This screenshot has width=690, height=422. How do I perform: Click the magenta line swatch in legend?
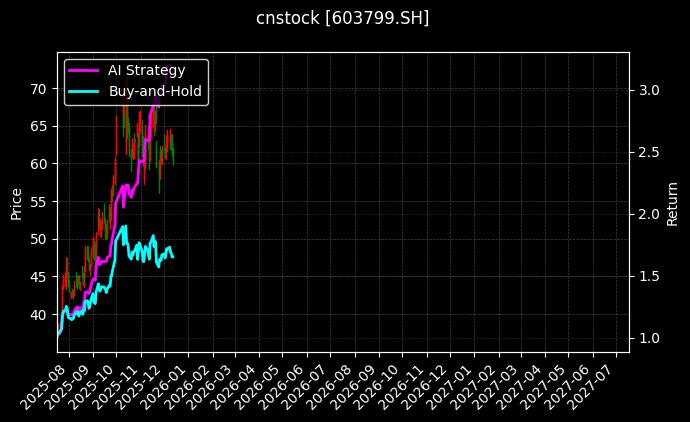tap(84, 70)
